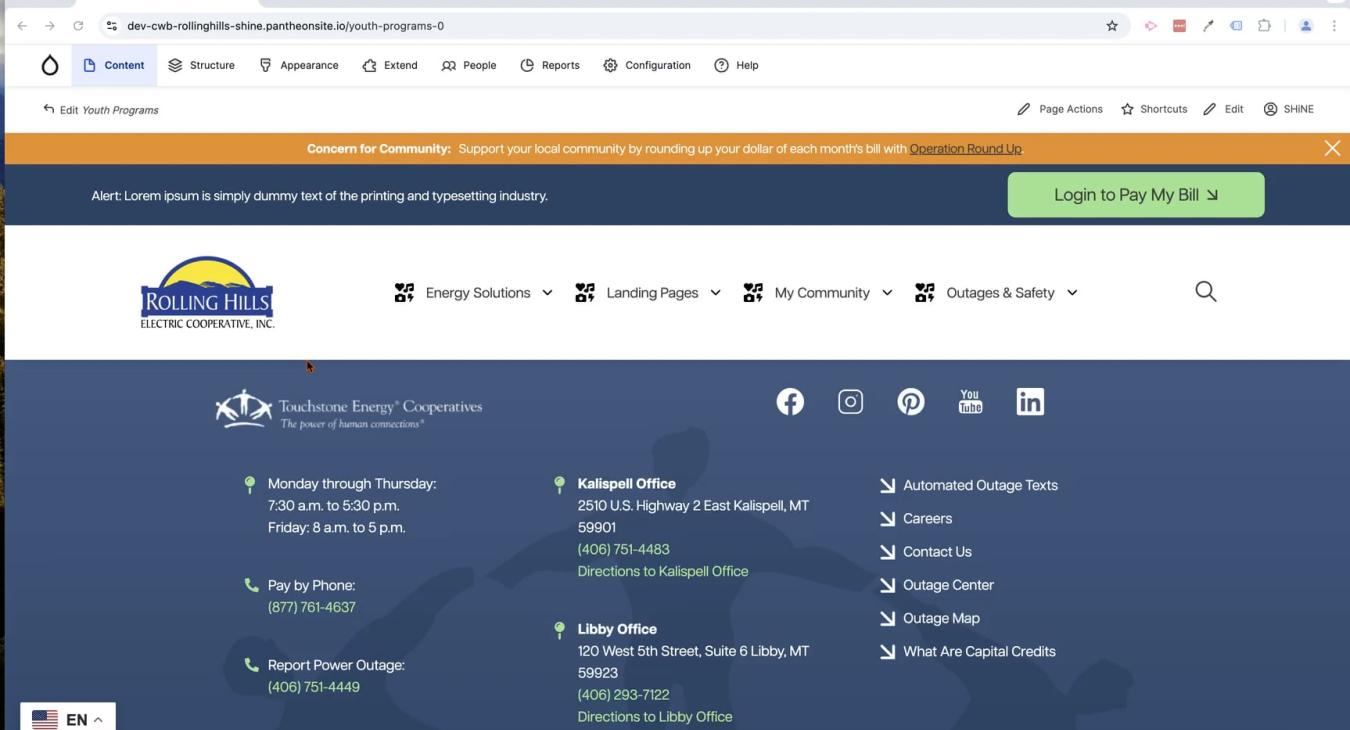Expand the My Community dropdown chevron

[x=887, y=293]
